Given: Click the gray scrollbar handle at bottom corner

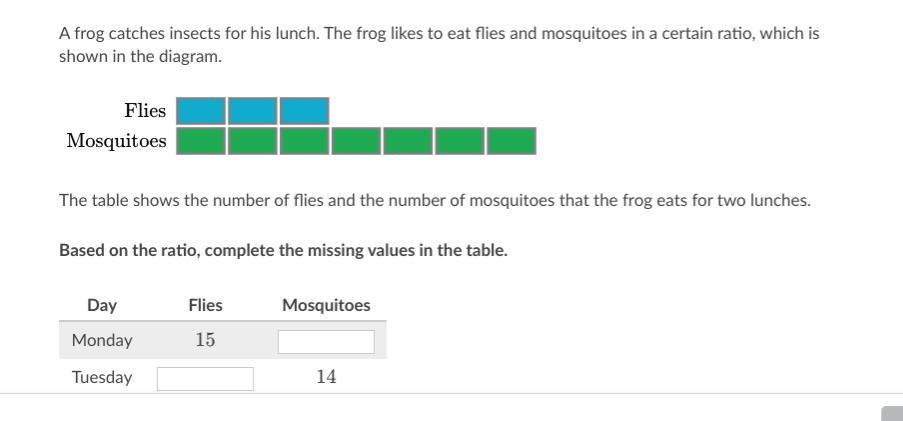Looking at the screenshot, I should (x=892, y=414).
